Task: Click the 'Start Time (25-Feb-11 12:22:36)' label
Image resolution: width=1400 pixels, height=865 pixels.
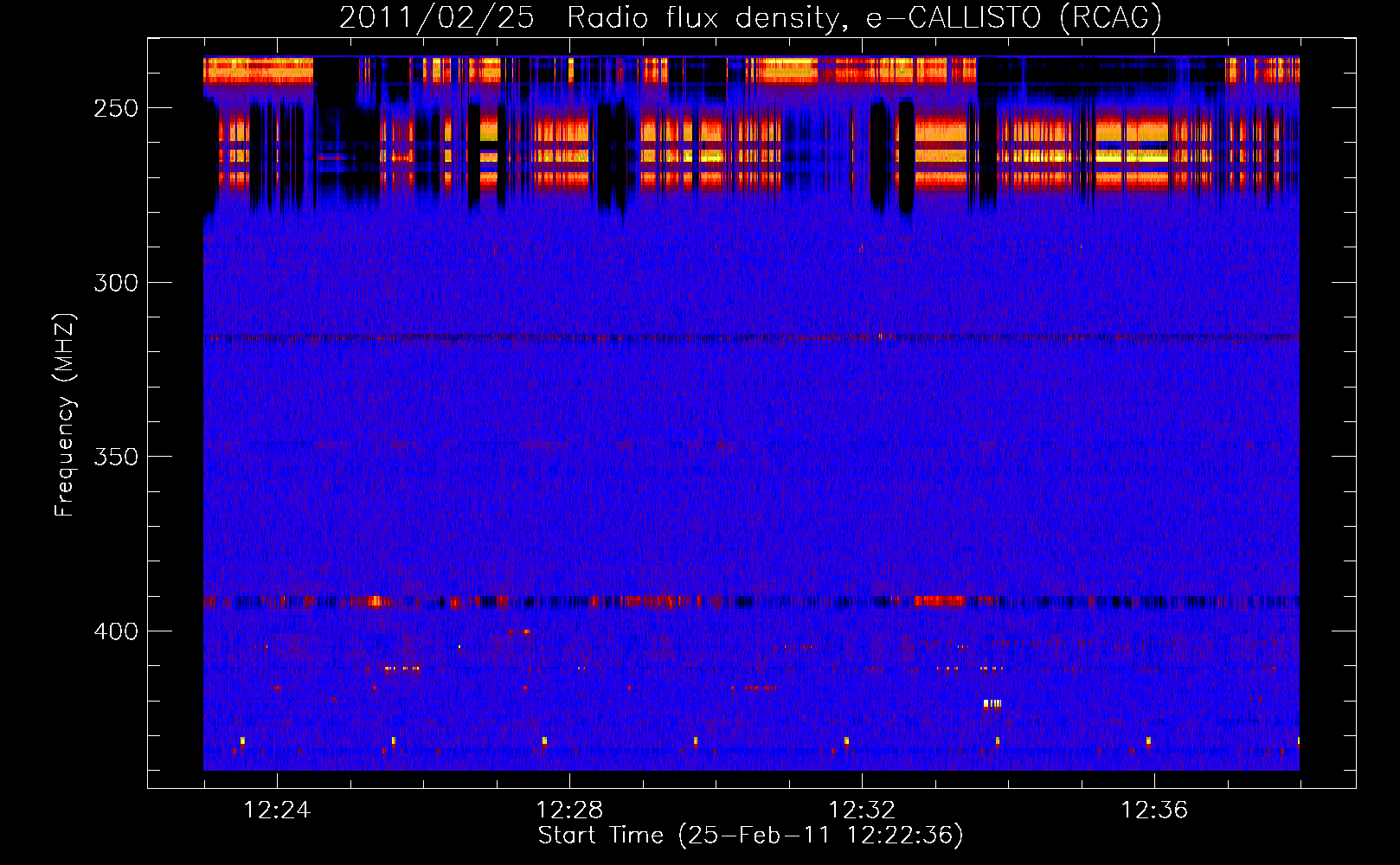Action: point(750,836)
